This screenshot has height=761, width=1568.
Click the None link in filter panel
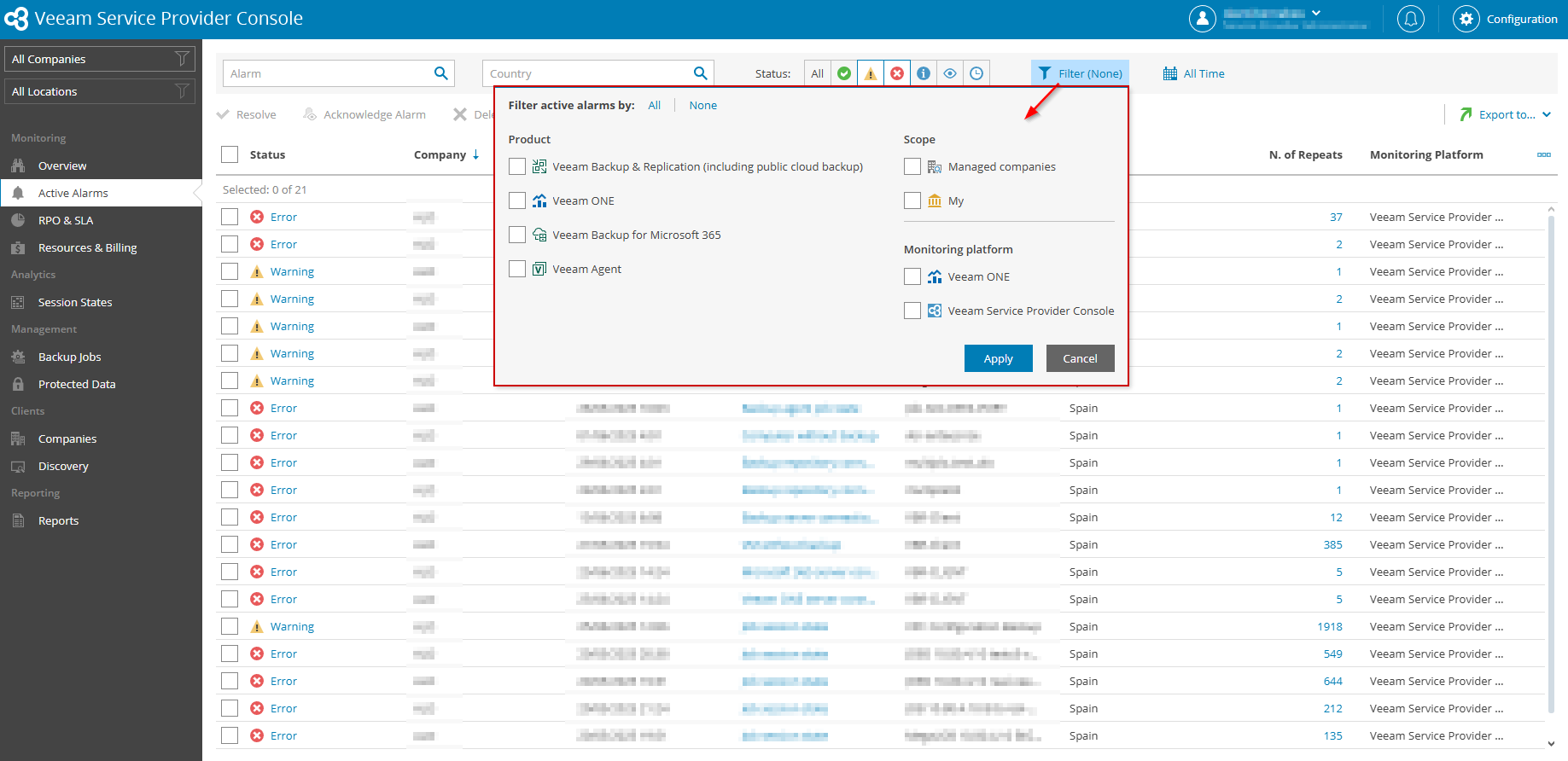pyautogui.click(x=702, y=105)
